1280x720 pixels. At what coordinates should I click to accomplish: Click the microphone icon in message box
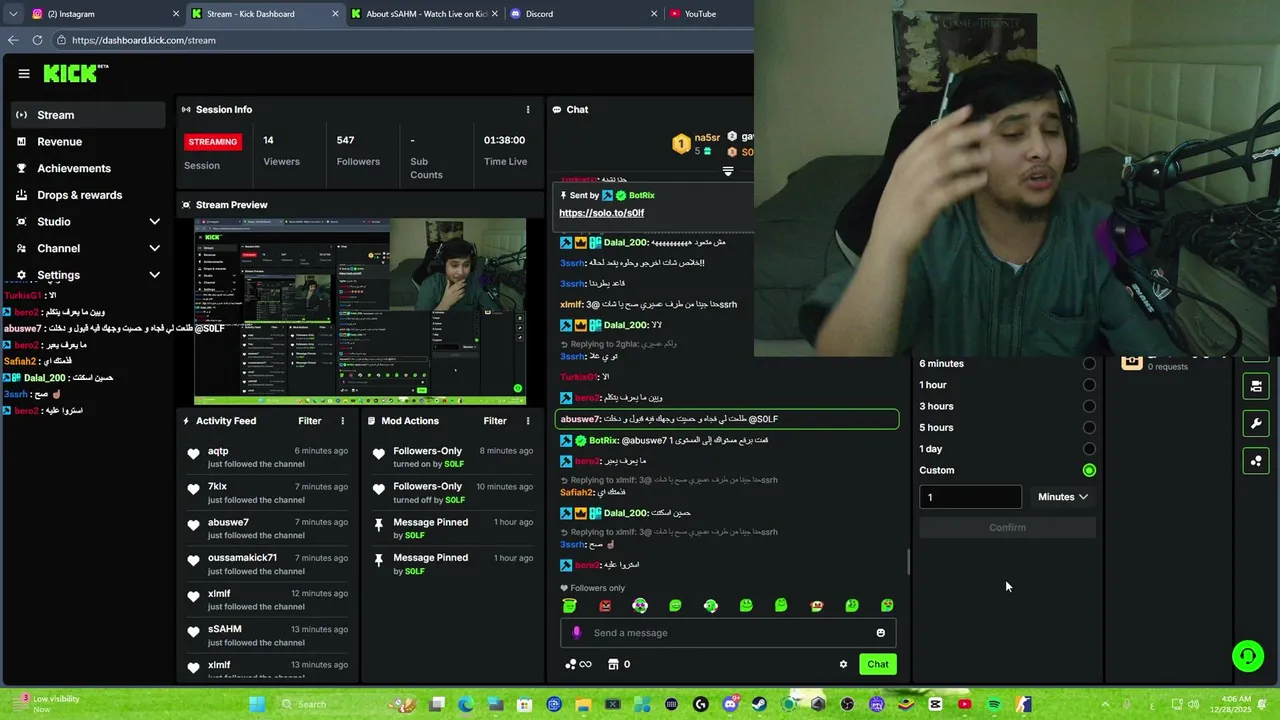(x=576, y=633)
